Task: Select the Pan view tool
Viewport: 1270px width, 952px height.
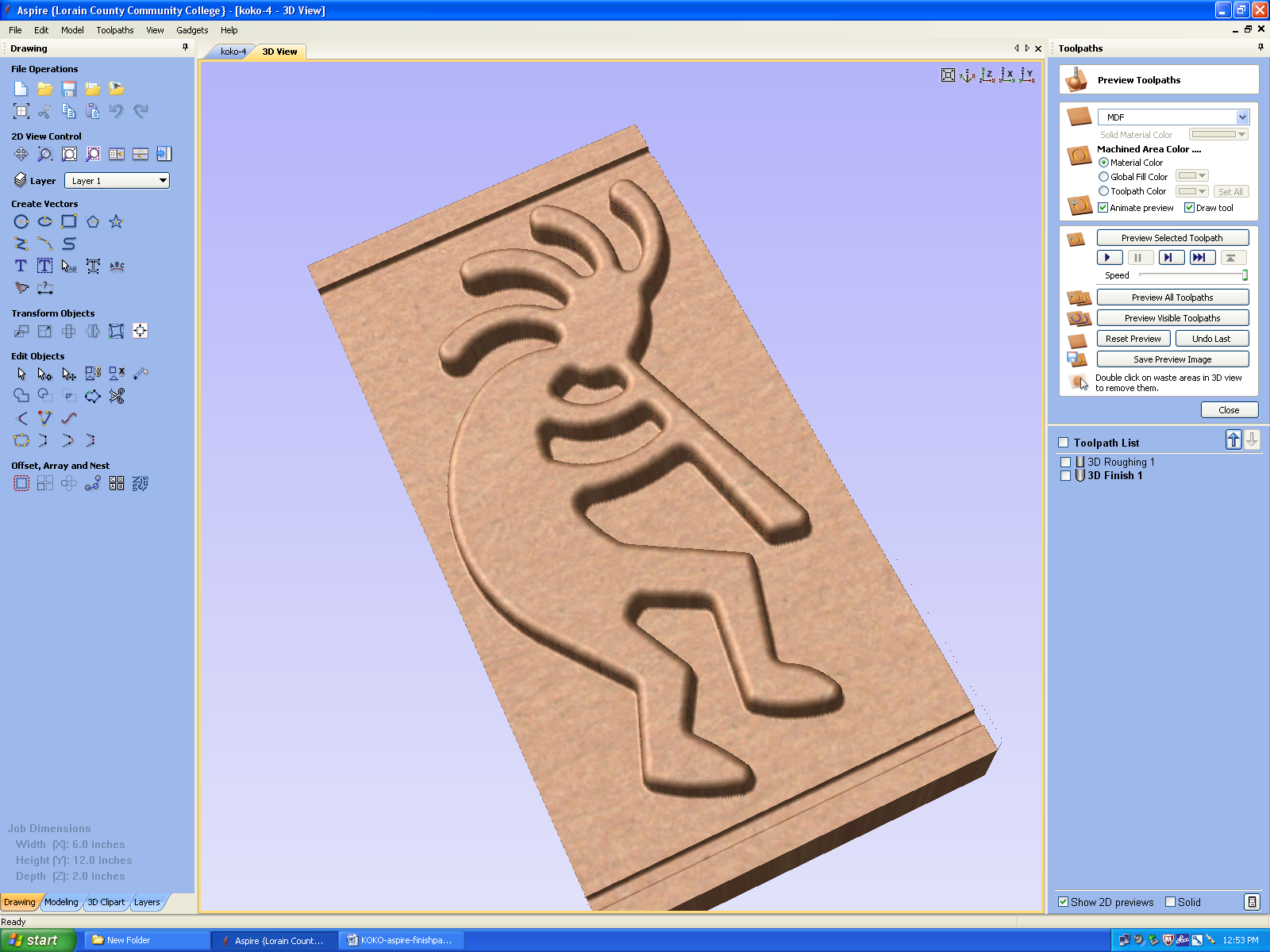Action: [21, 154]
